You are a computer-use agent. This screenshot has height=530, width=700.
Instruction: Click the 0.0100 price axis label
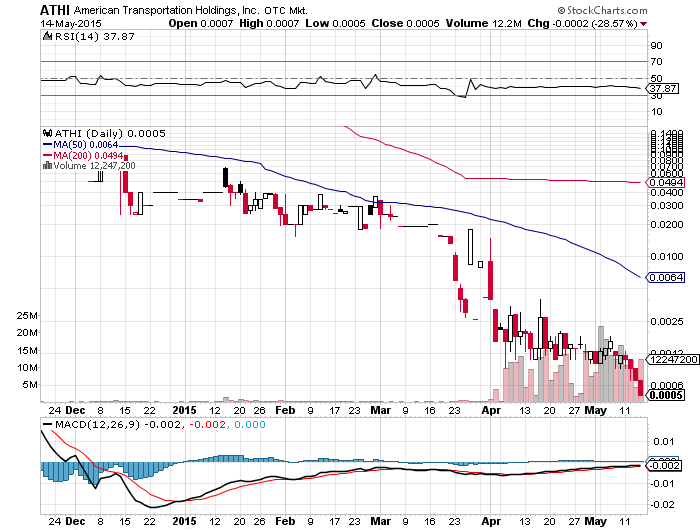click(667, 257)
